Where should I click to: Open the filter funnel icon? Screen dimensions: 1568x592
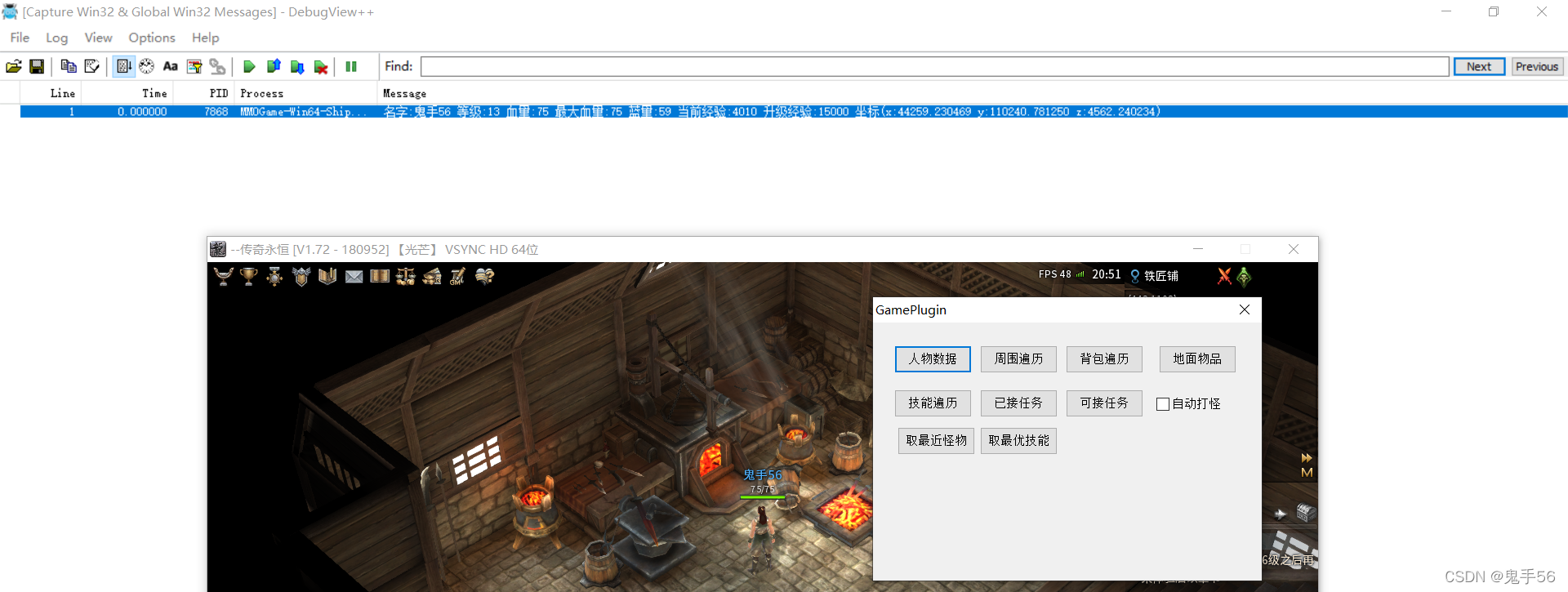click(194, 67)
